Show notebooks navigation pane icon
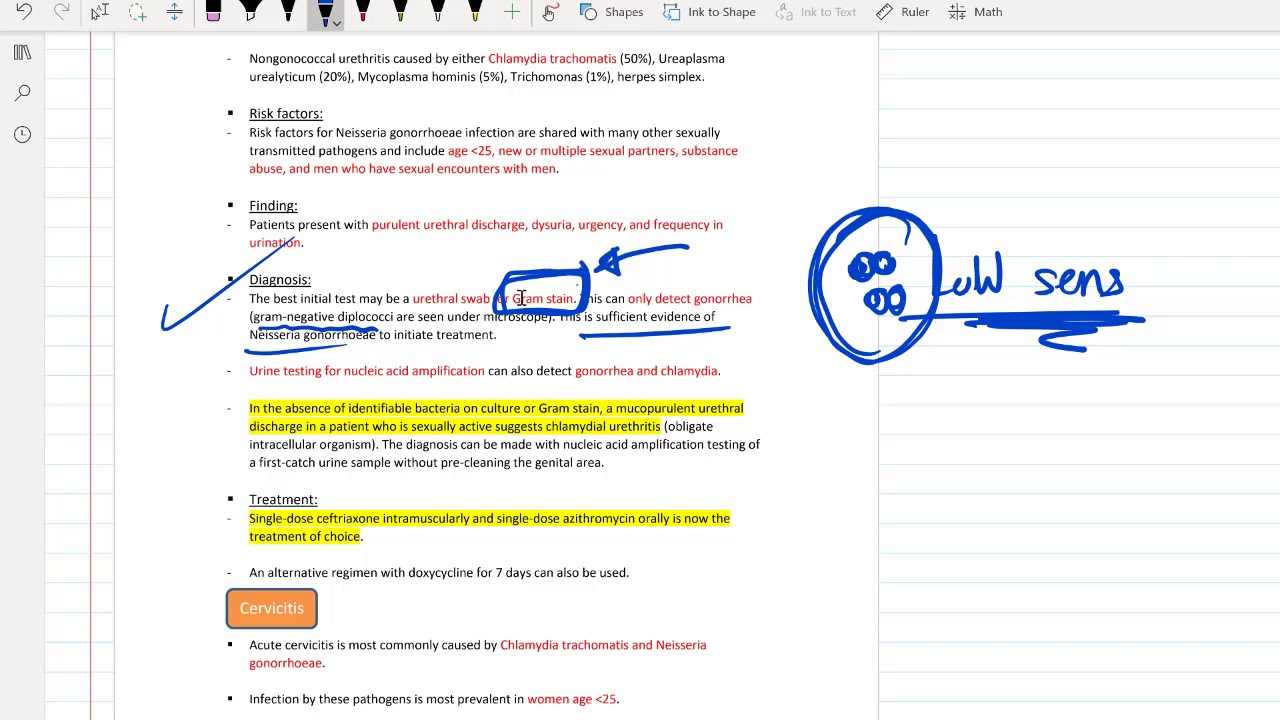 (x=22, y=52)
